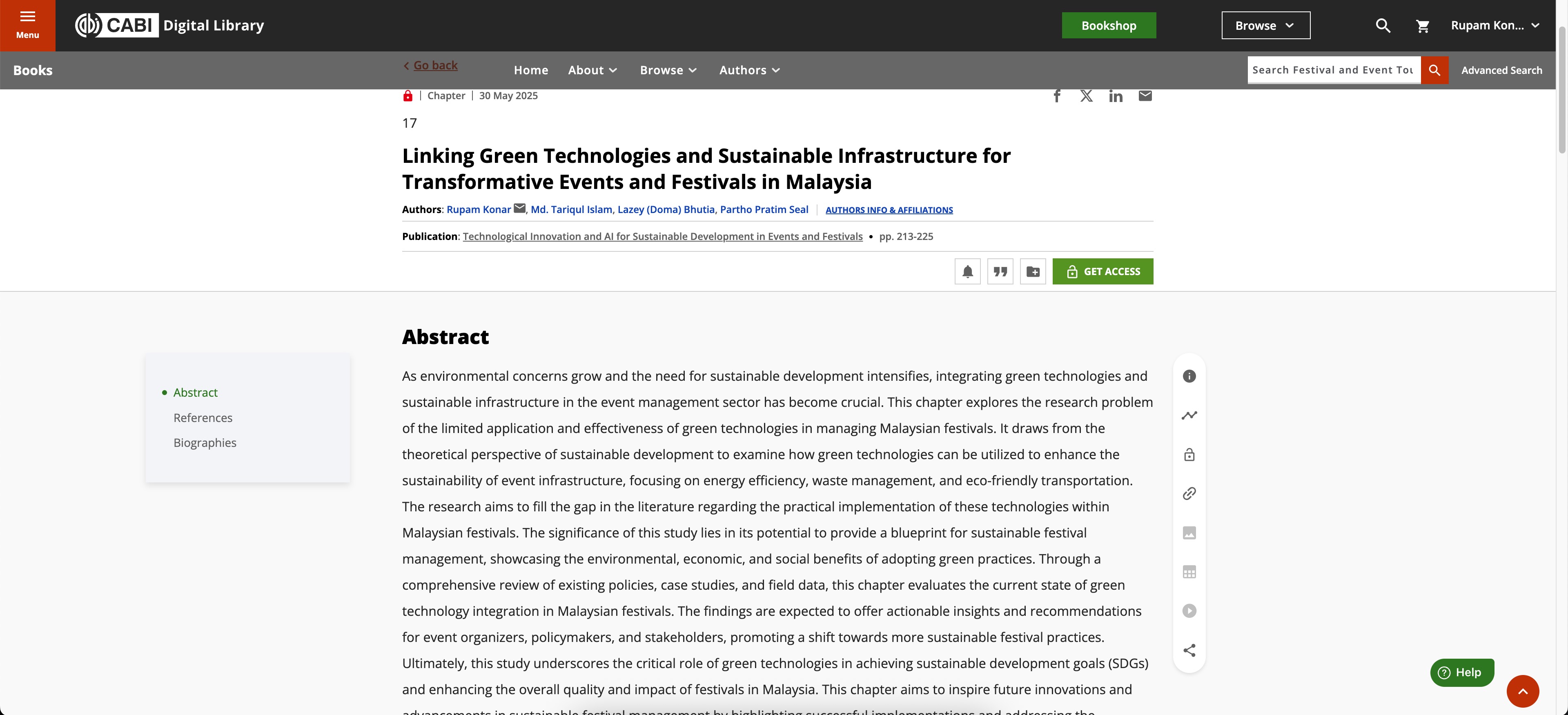Viewport: 1568px width, 715px height.
Task: Click the X (Twitter) share icon
Action: pos(1086,96)
